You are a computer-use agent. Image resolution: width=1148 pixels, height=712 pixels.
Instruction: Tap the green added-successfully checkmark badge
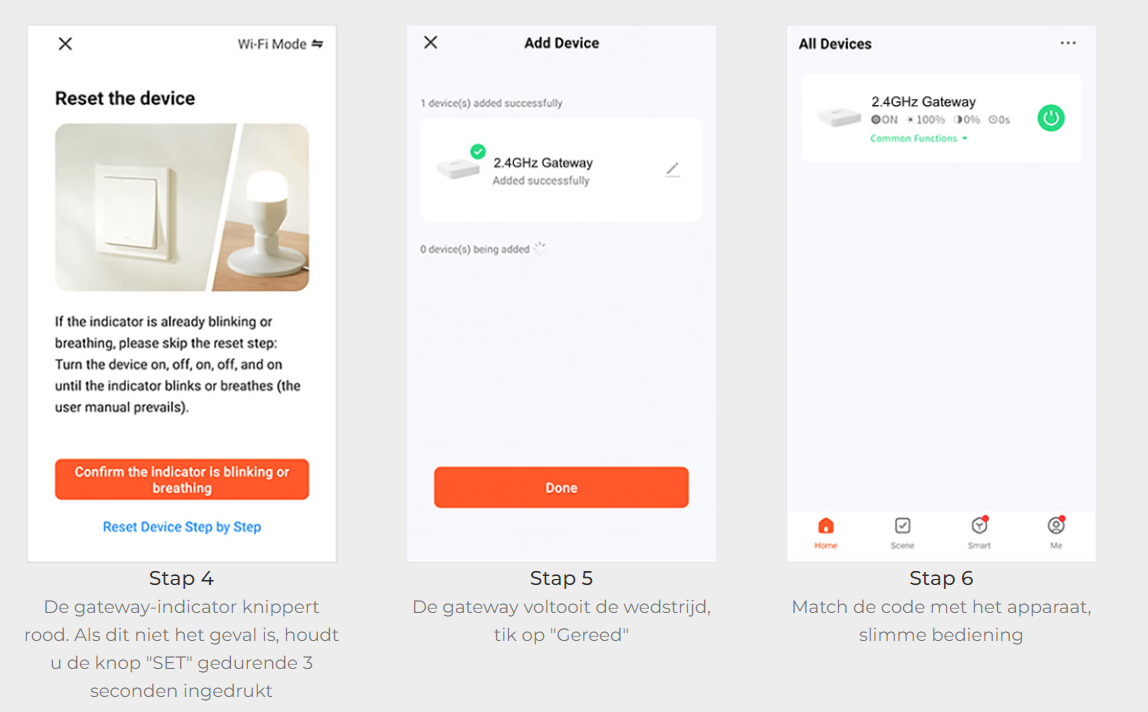(x=478, y=152)
